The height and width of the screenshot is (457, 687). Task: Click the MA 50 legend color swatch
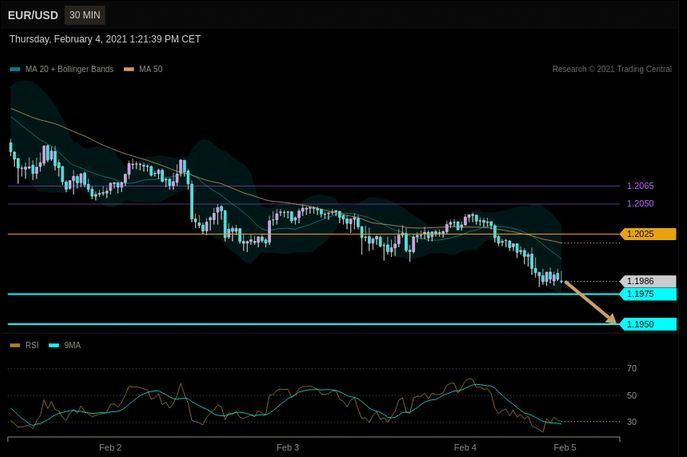pyautogui.click(x=129, y=69)
